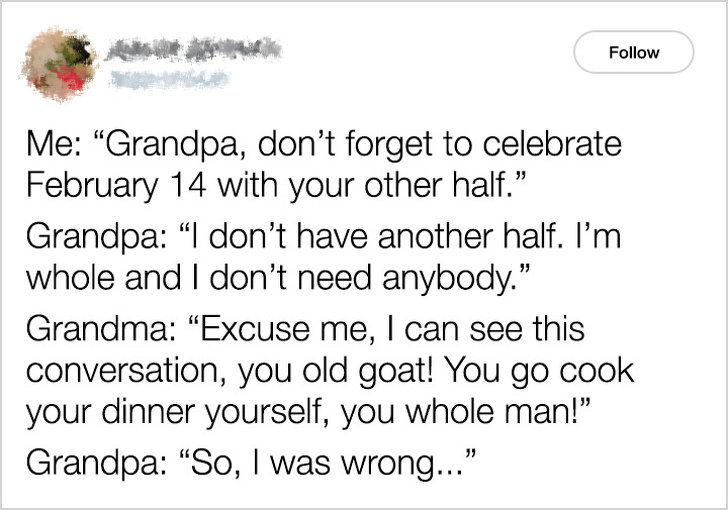Viewport: 728px width, 510px height.
Task: Click the Follow button
Action: coord(634,52)
